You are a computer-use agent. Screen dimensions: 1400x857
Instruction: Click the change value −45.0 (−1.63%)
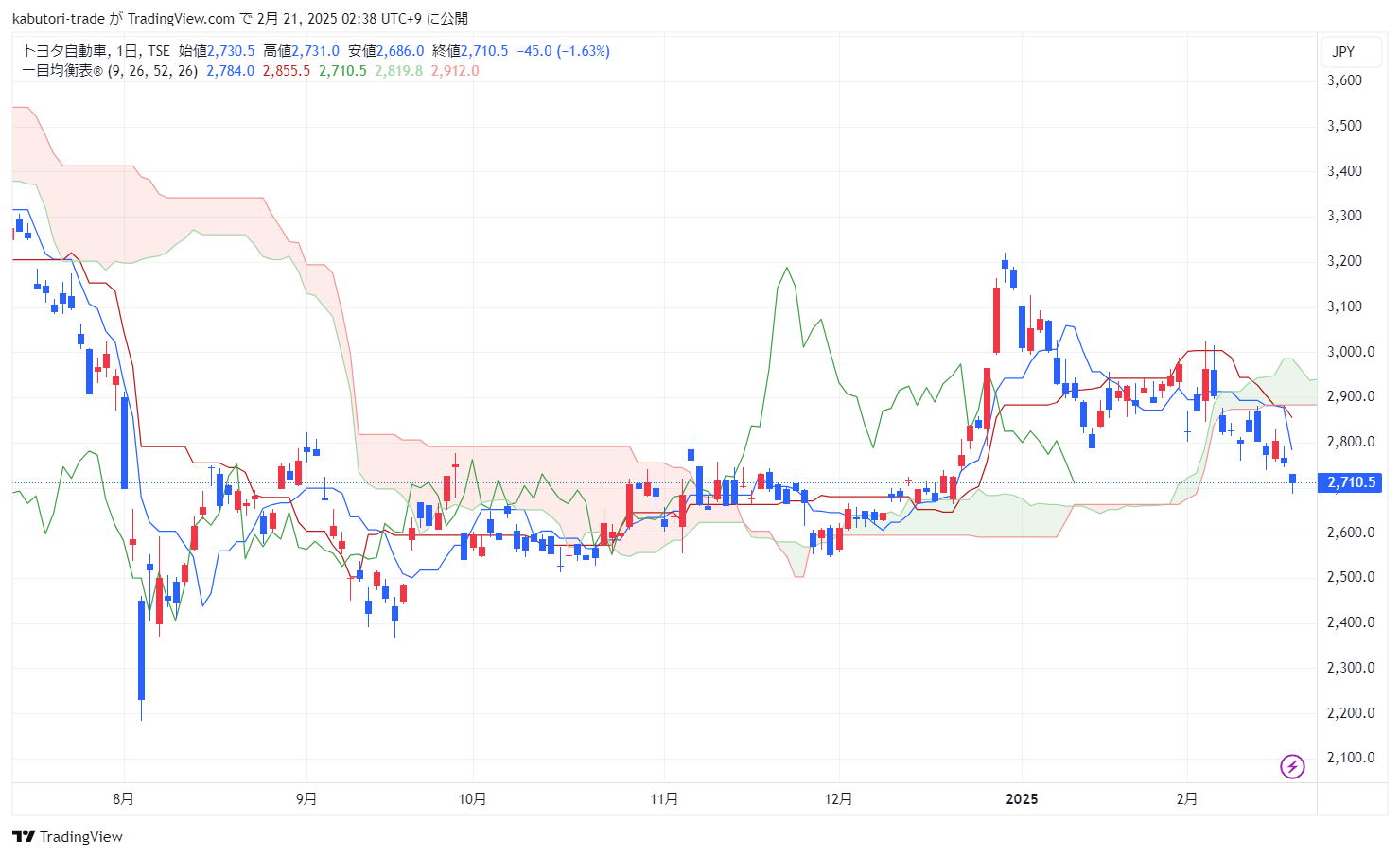pos(564,51)
